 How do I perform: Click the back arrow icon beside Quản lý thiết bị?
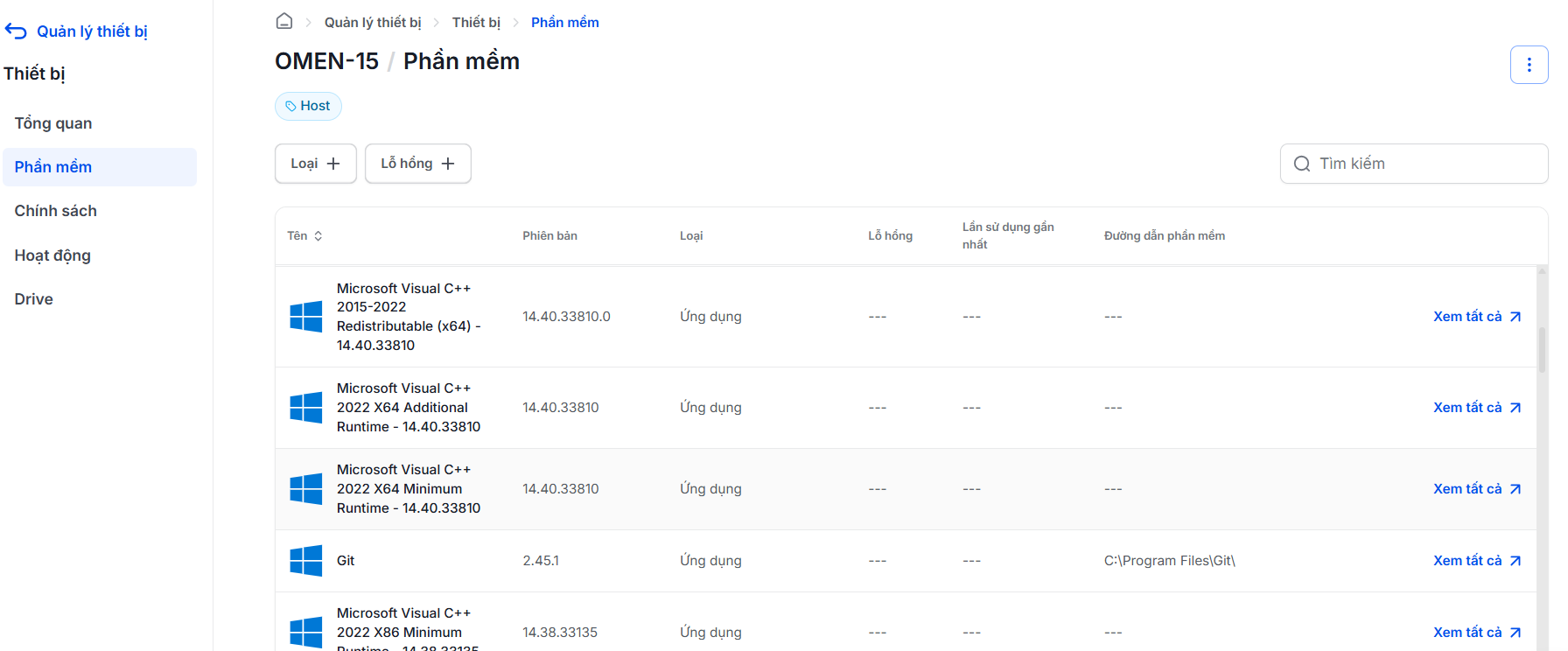tap(16, 31)
